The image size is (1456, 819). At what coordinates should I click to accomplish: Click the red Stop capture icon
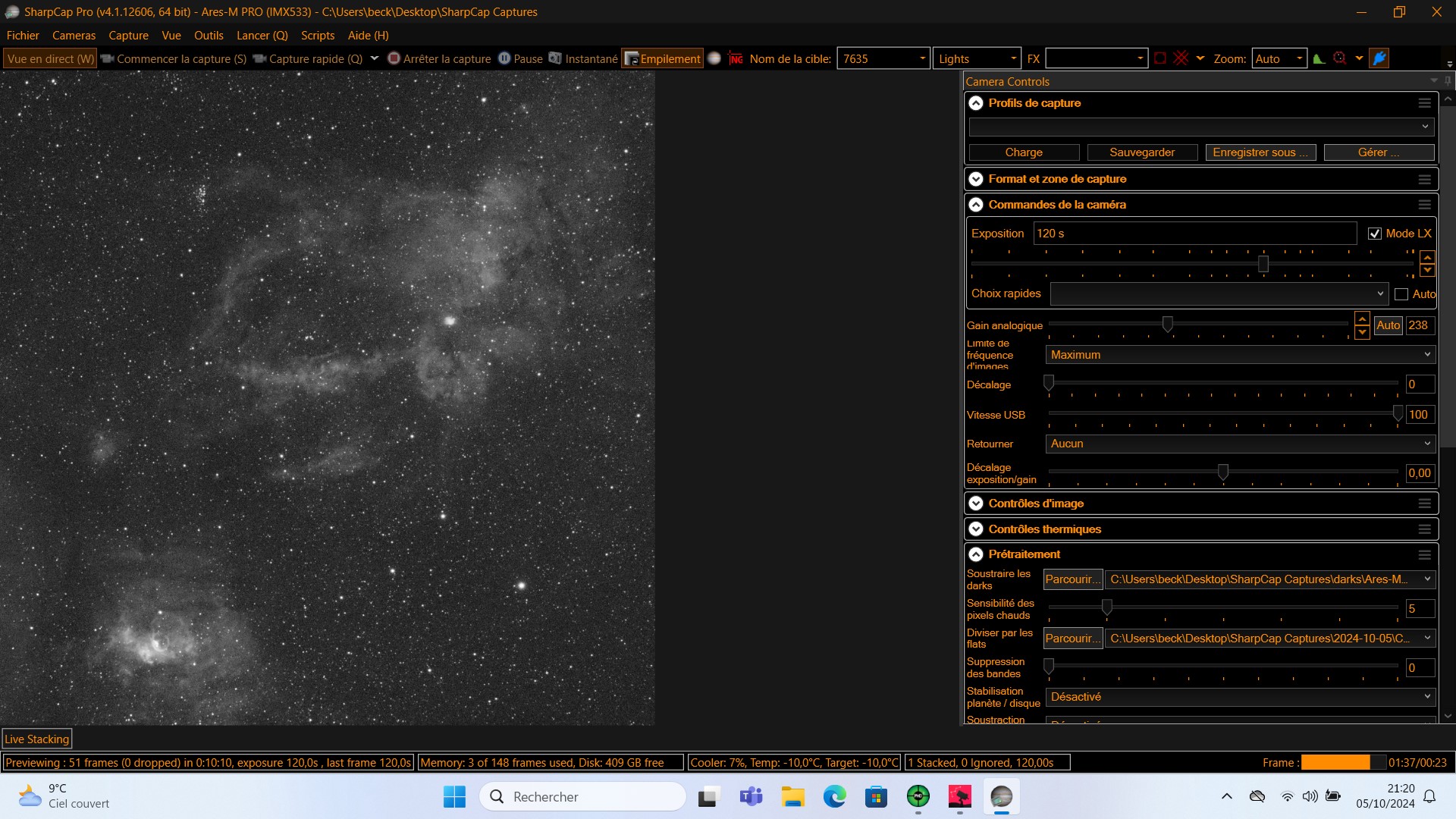394,58
